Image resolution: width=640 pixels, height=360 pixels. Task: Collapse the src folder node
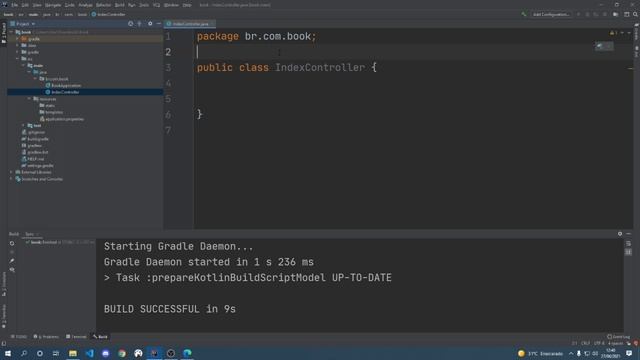(x=18, y=59)
